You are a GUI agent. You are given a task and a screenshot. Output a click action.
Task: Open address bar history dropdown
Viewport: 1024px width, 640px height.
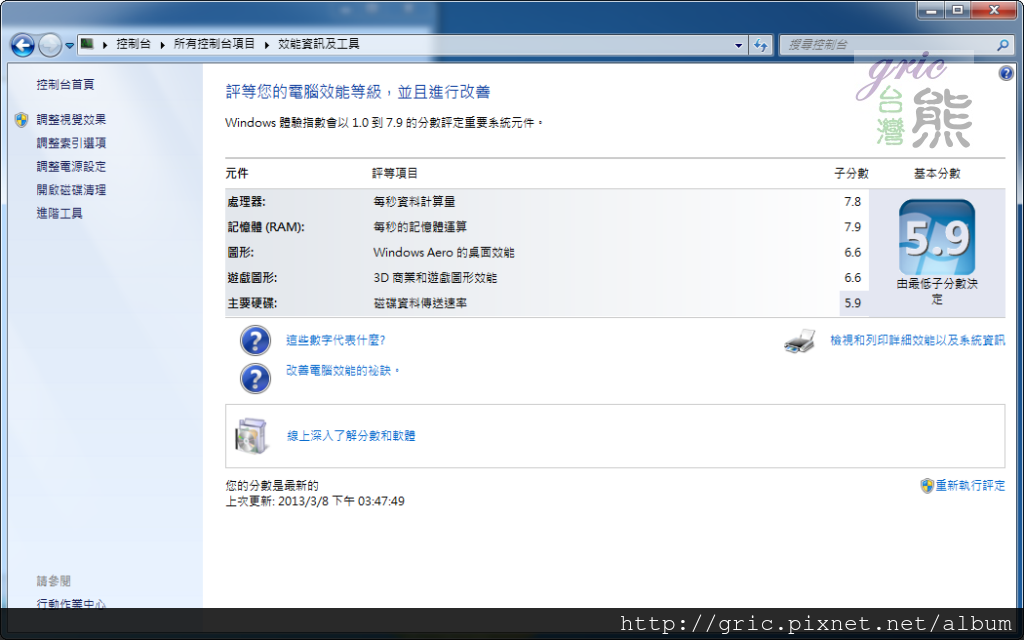click(739, 45)
